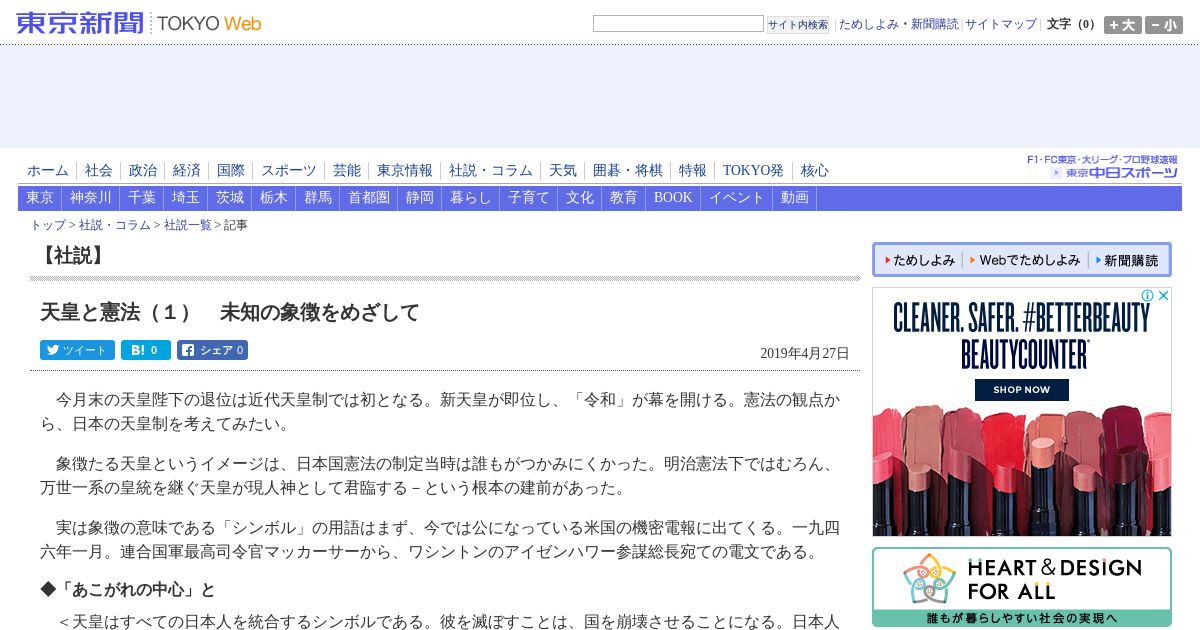Click the search input field

click(x=678, y=24)
